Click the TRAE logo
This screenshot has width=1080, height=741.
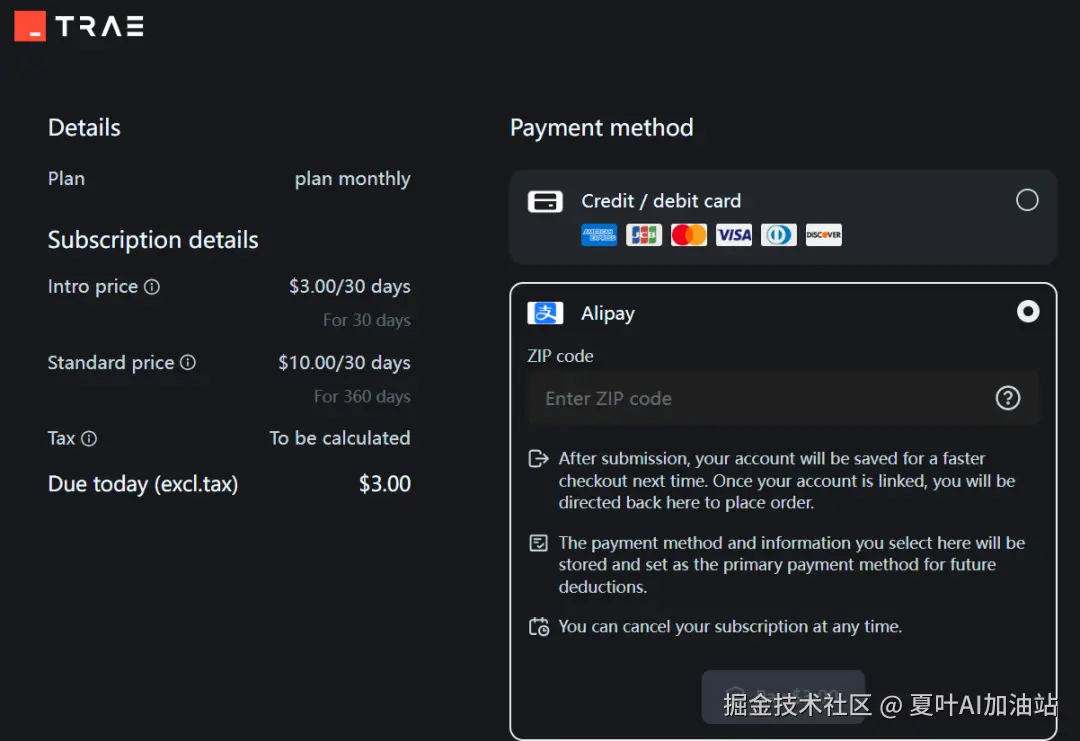click(x=79, y=26)
